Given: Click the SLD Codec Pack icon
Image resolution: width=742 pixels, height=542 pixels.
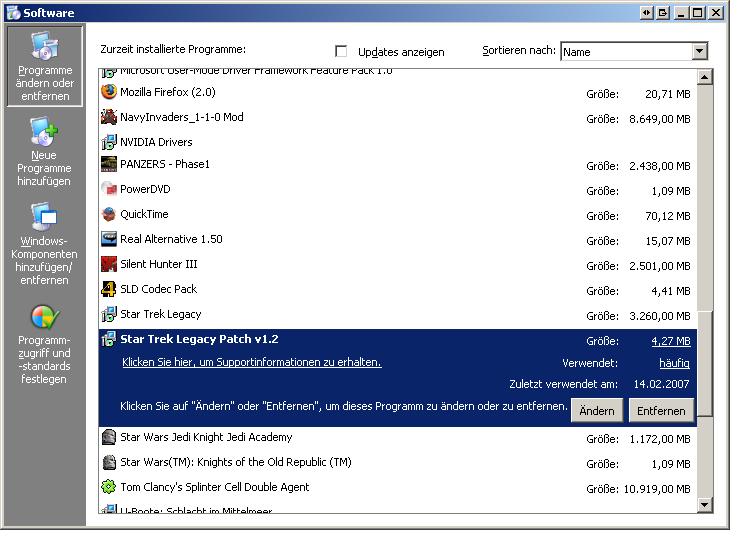Looking at the screenshot, I should [x=109, y=289].
